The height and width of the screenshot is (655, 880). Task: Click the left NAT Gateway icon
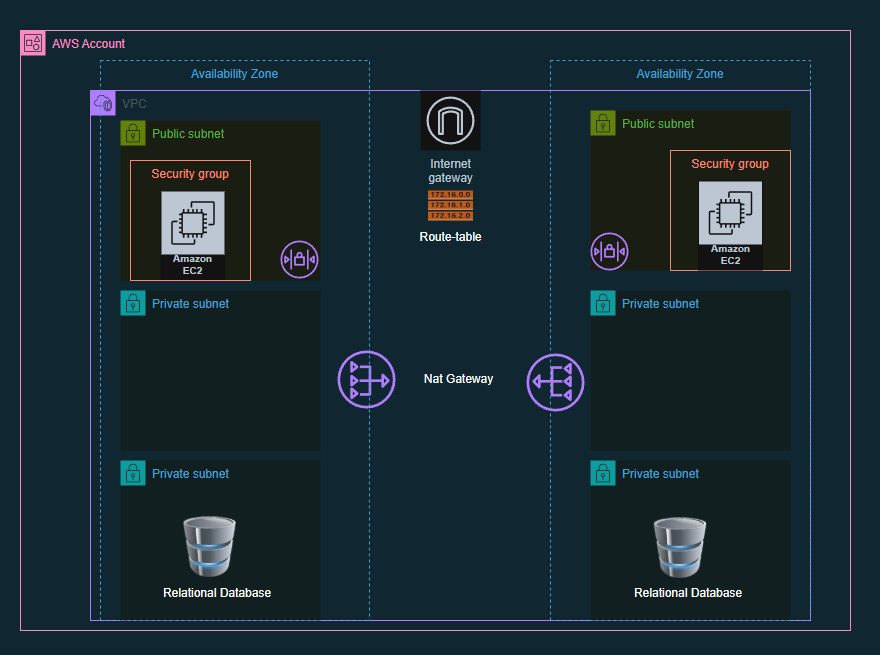tap(367, 380)
